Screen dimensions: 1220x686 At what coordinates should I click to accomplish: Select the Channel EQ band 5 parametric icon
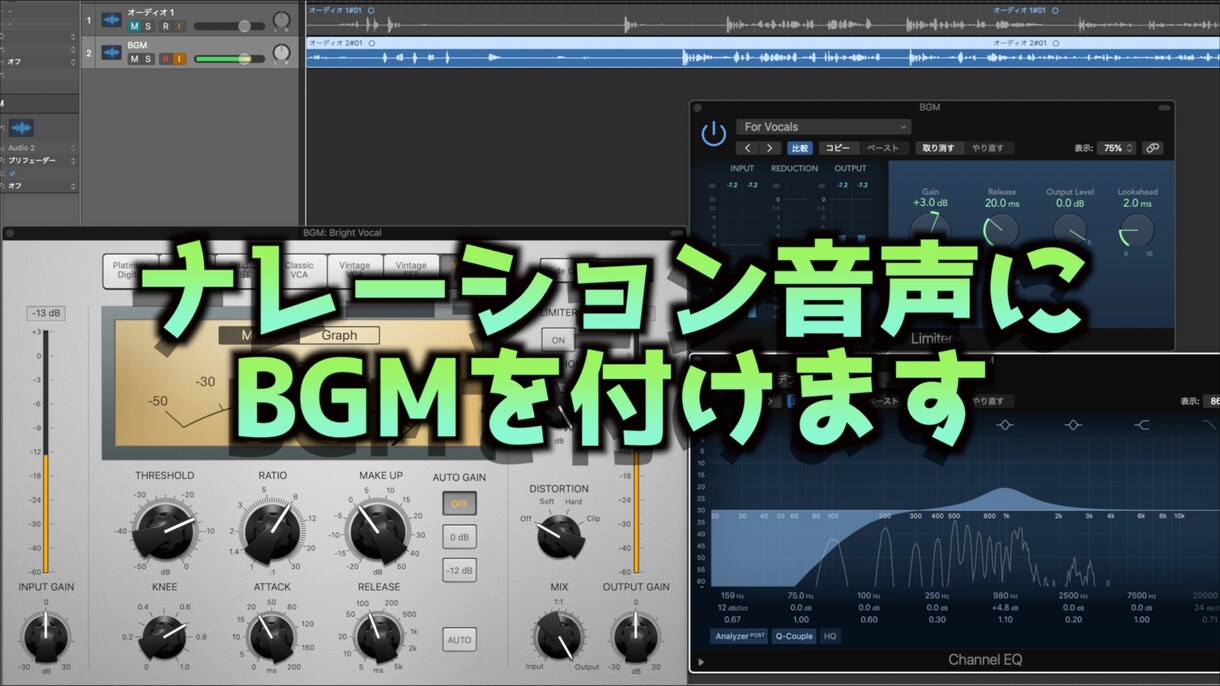[x=1005, y=425]
